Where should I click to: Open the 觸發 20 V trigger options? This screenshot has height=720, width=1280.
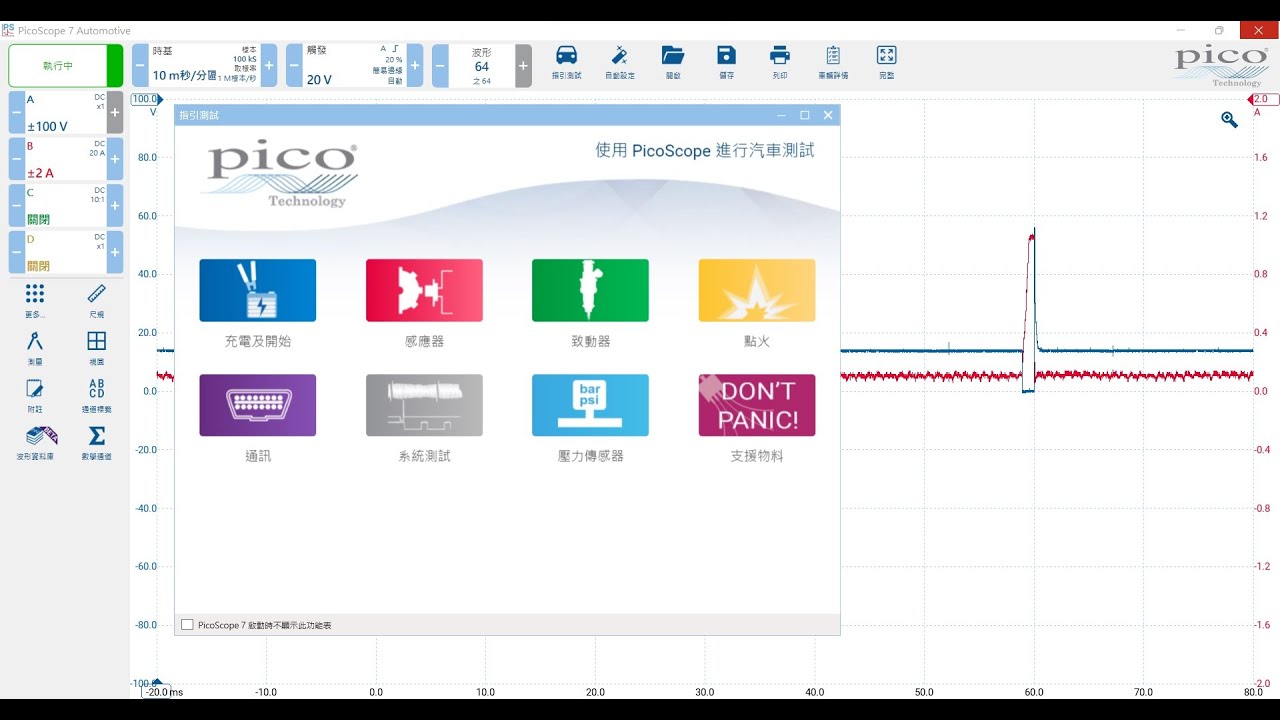(x=354, y=65)
